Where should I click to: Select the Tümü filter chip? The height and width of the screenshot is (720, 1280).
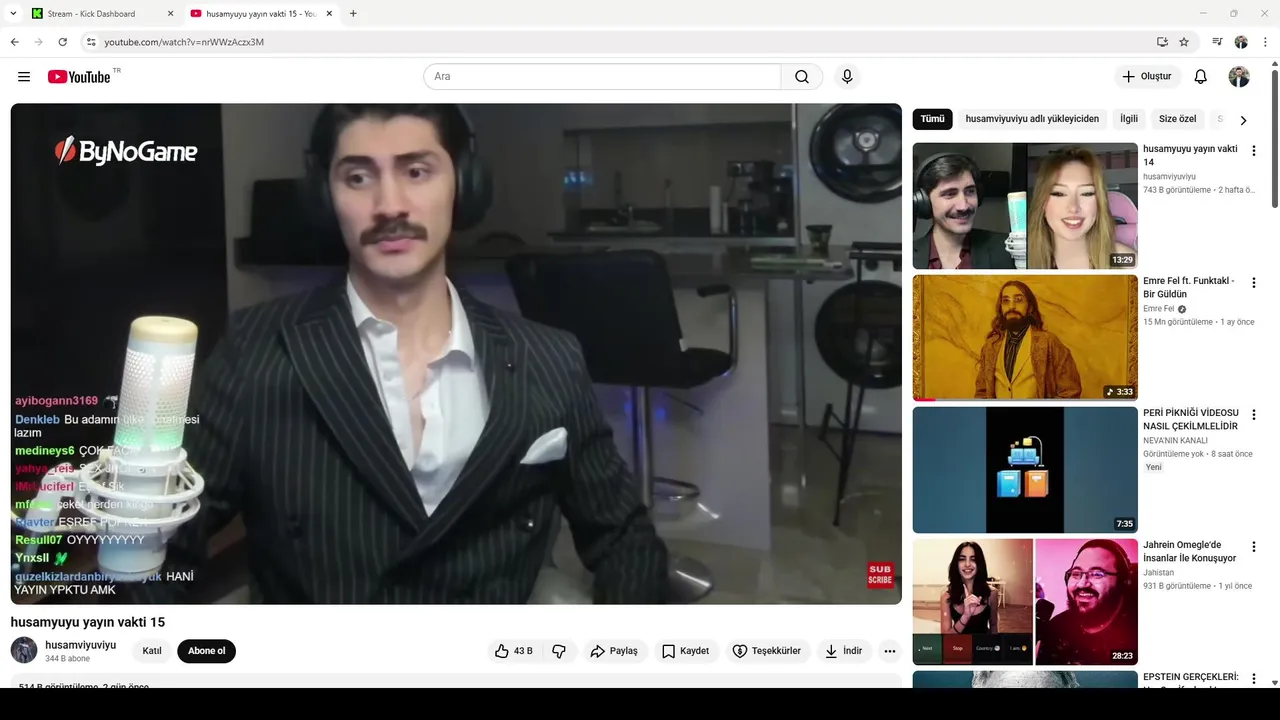[x=932, y=119]
